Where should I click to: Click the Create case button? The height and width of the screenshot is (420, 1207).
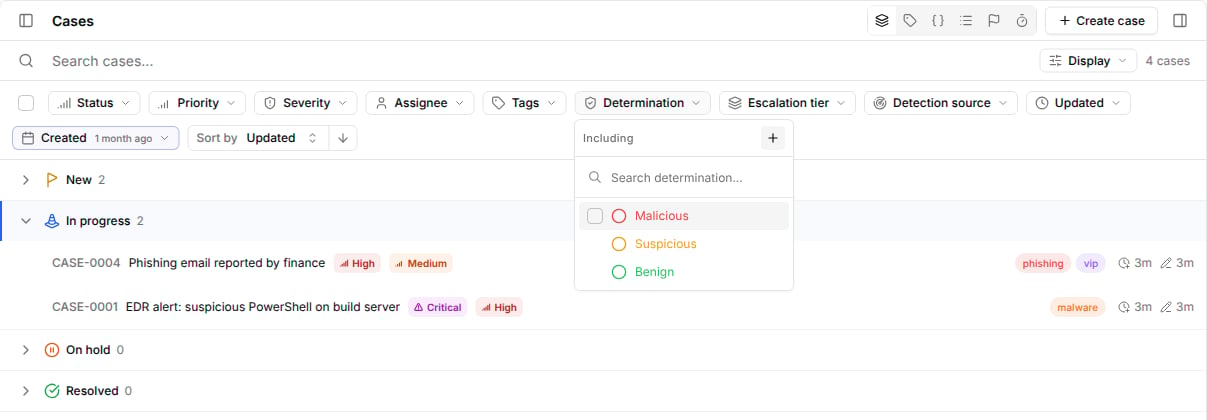click(1101, 20)
